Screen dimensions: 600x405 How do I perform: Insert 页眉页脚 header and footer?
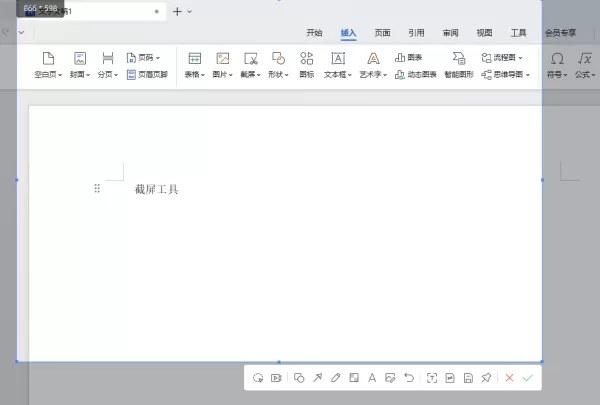tap(147, 74)
